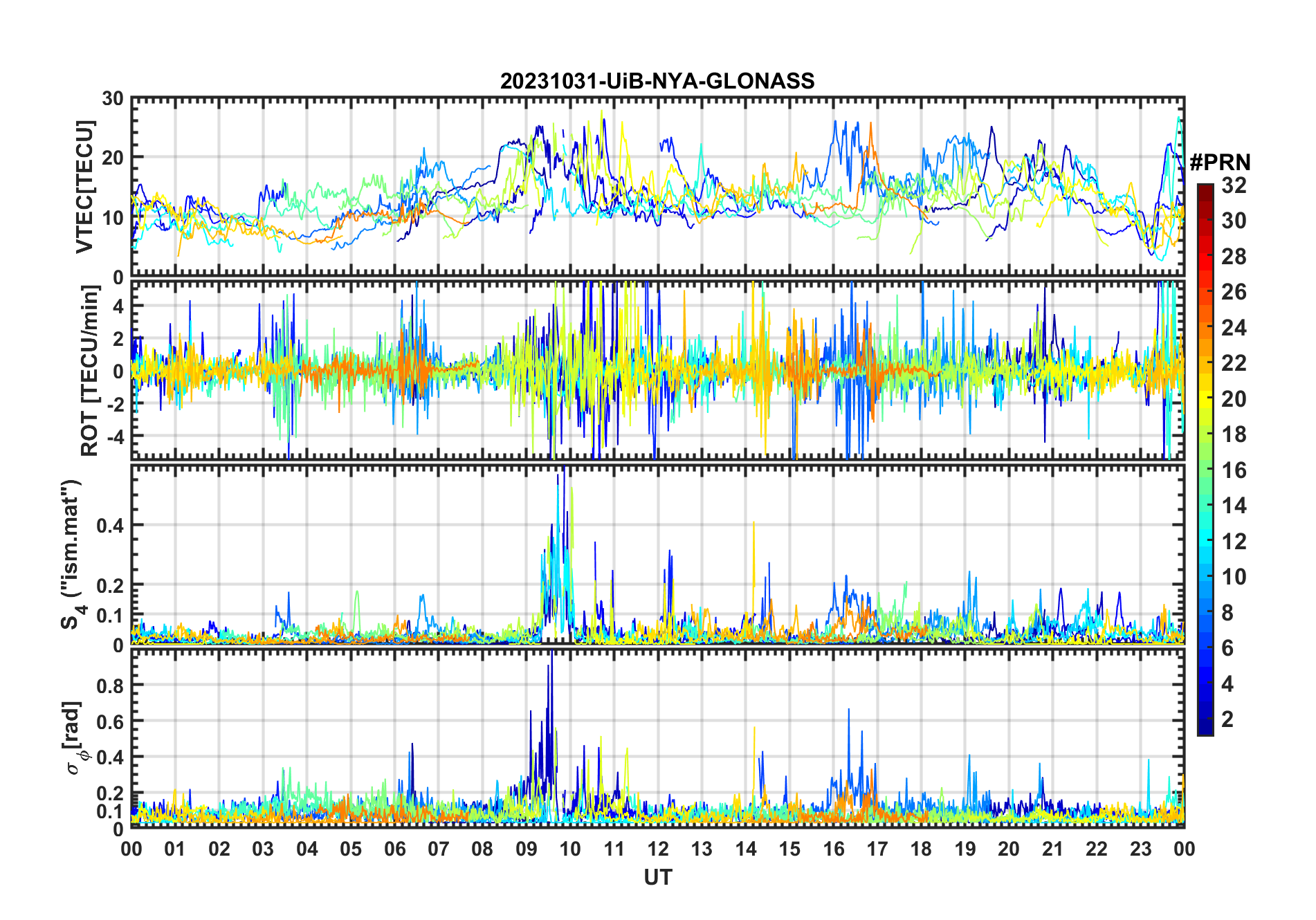The image size is (1316, 920).
Task: Click colorbar tick label 24
Action: pos(1234,328)
